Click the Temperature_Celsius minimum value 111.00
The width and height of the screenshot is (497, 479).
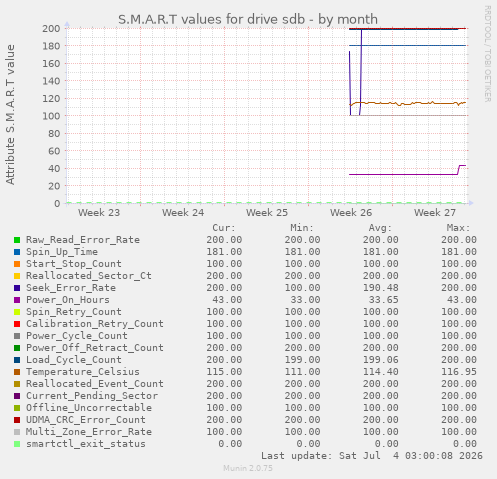click(x=302, y=372)
